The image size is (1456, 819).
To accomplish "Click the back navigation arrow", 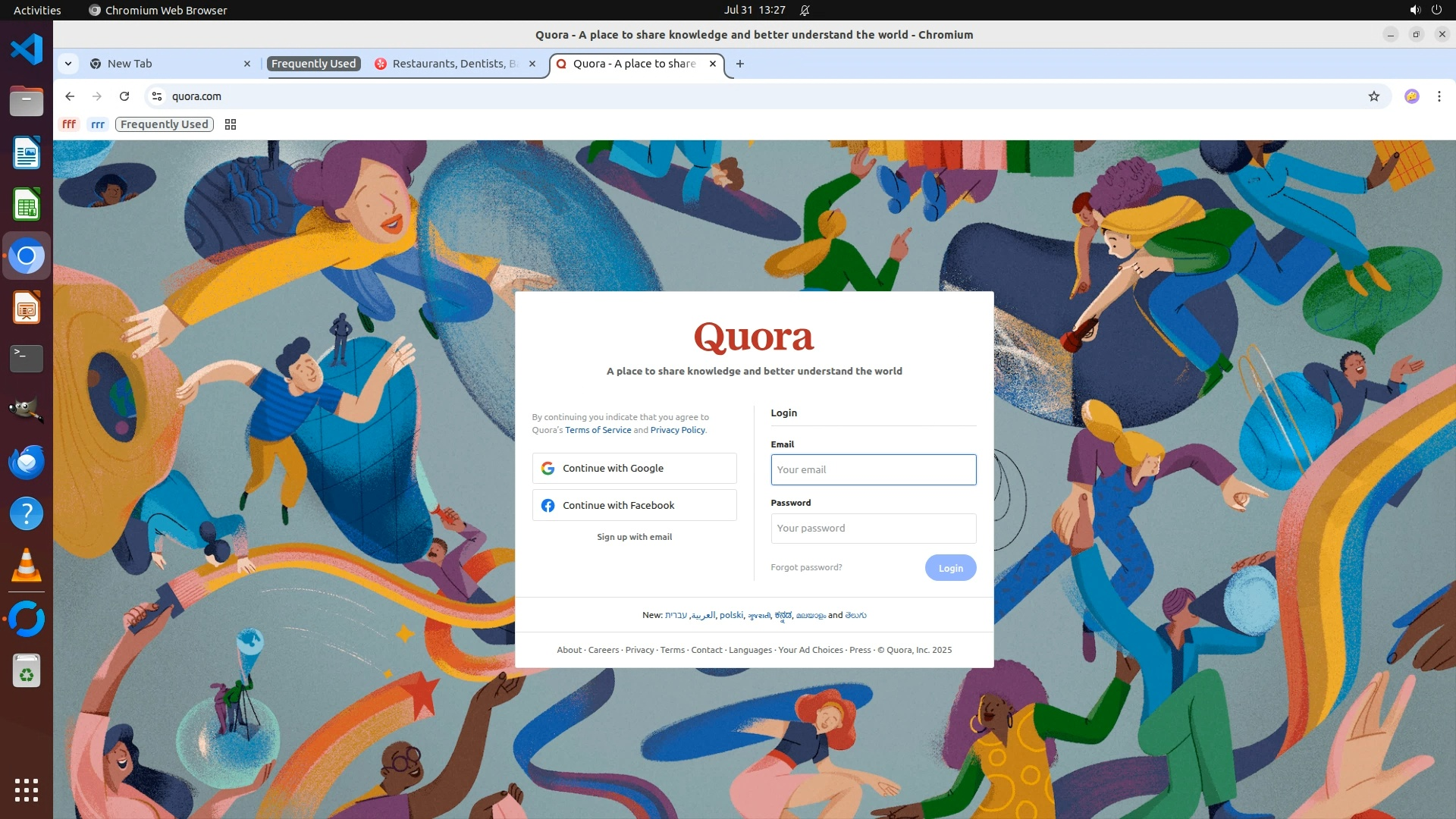I will tap(70, 96).
